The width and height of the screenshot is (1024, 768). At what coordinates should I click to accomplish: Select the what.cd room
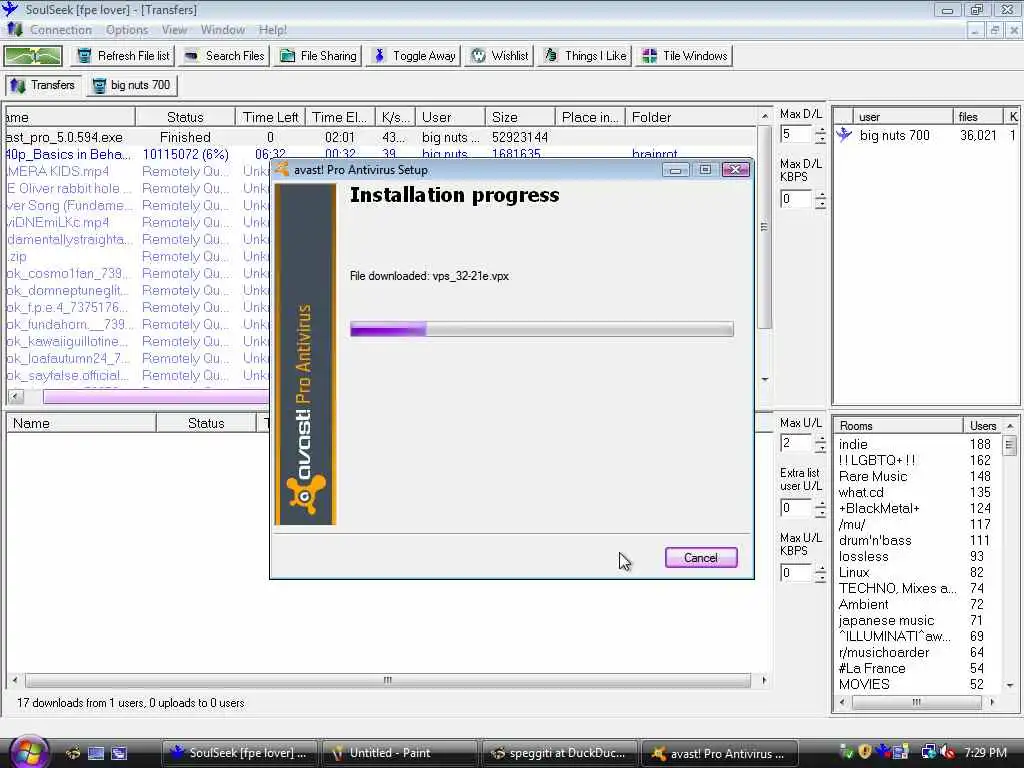coord(918,492)
